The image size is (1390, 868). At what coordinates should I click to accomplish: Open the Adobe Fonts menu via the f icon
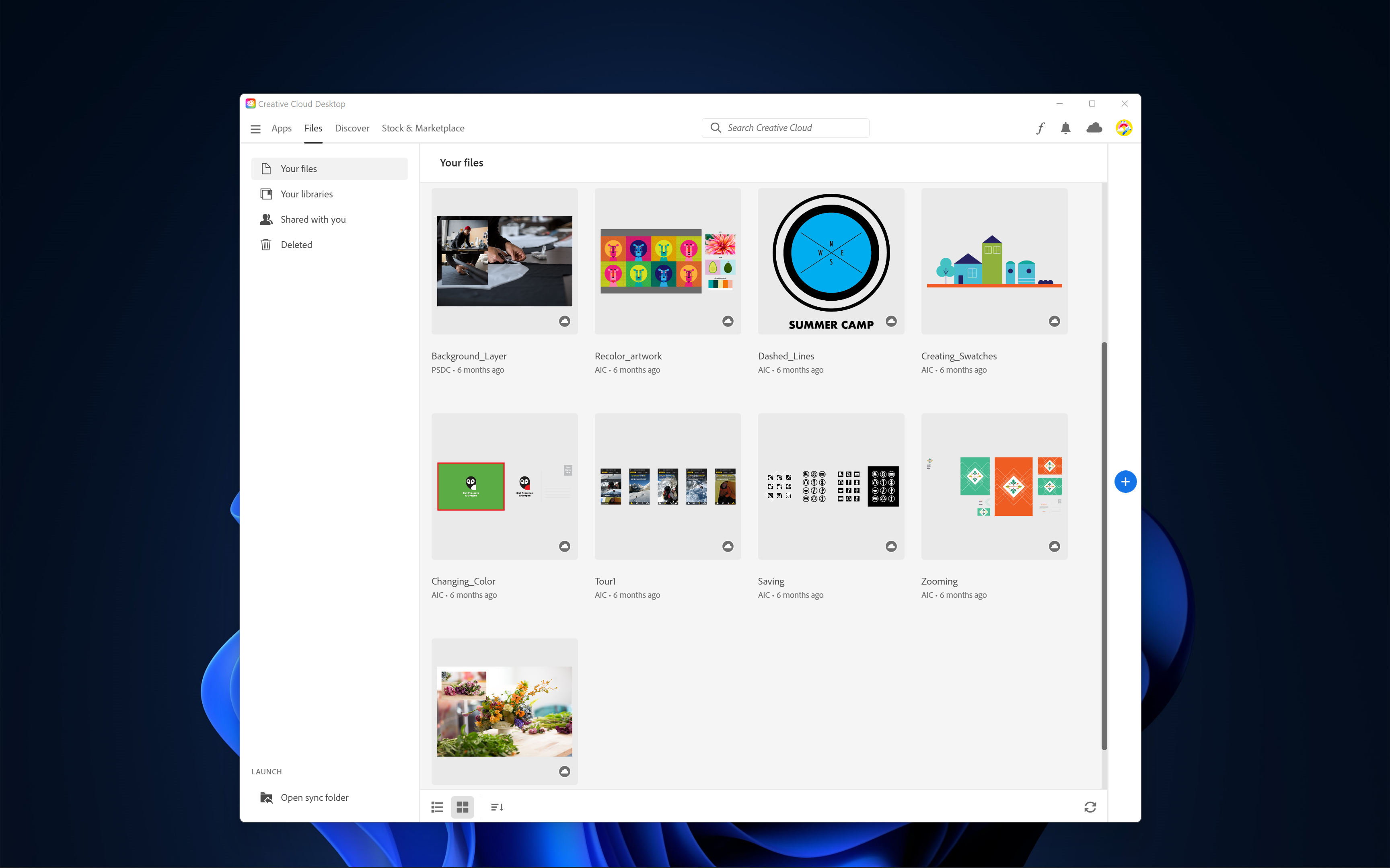1040,128
